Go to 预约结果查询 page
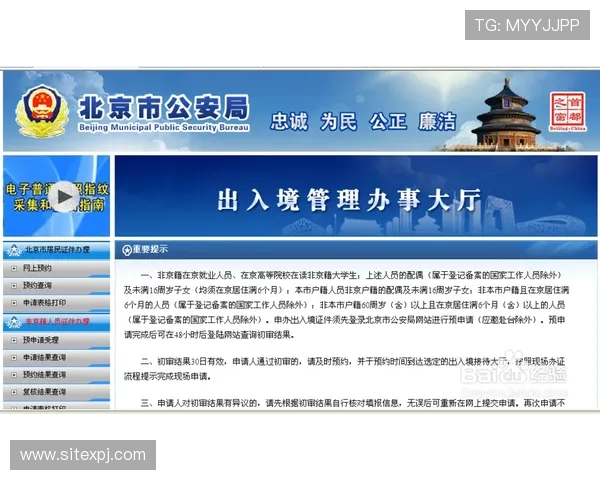The width and height of the screenshot is (600, 480). coord(56,375)
